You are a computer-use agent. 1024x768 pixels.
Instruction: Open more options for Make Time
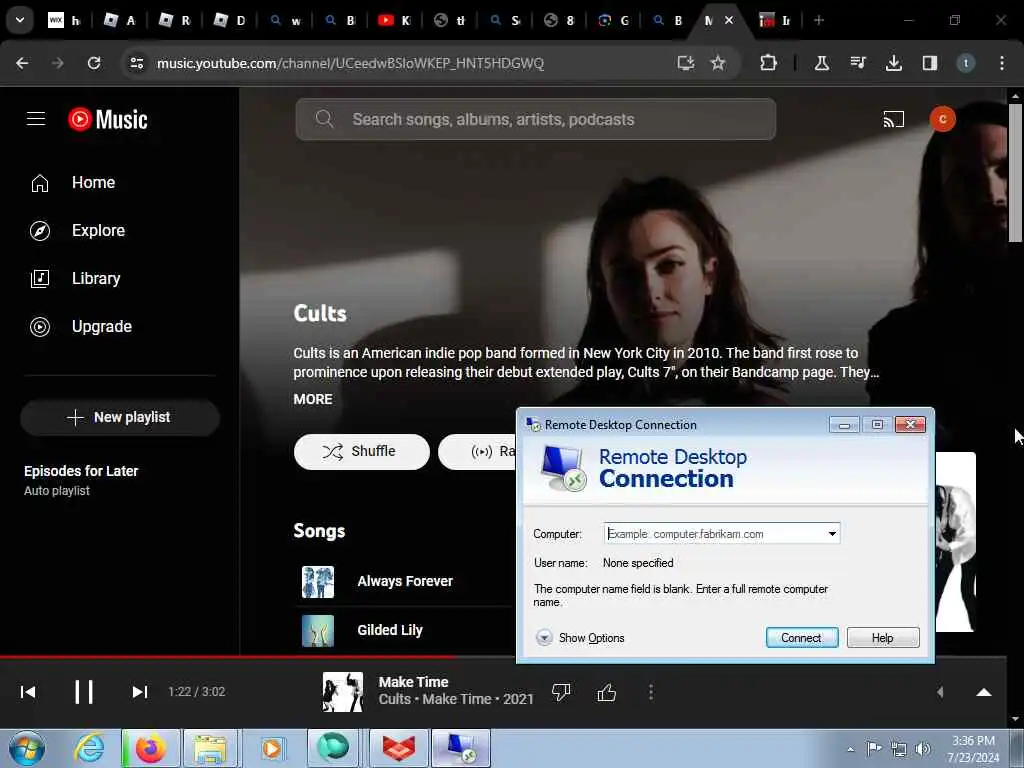[x=650, y=692]
